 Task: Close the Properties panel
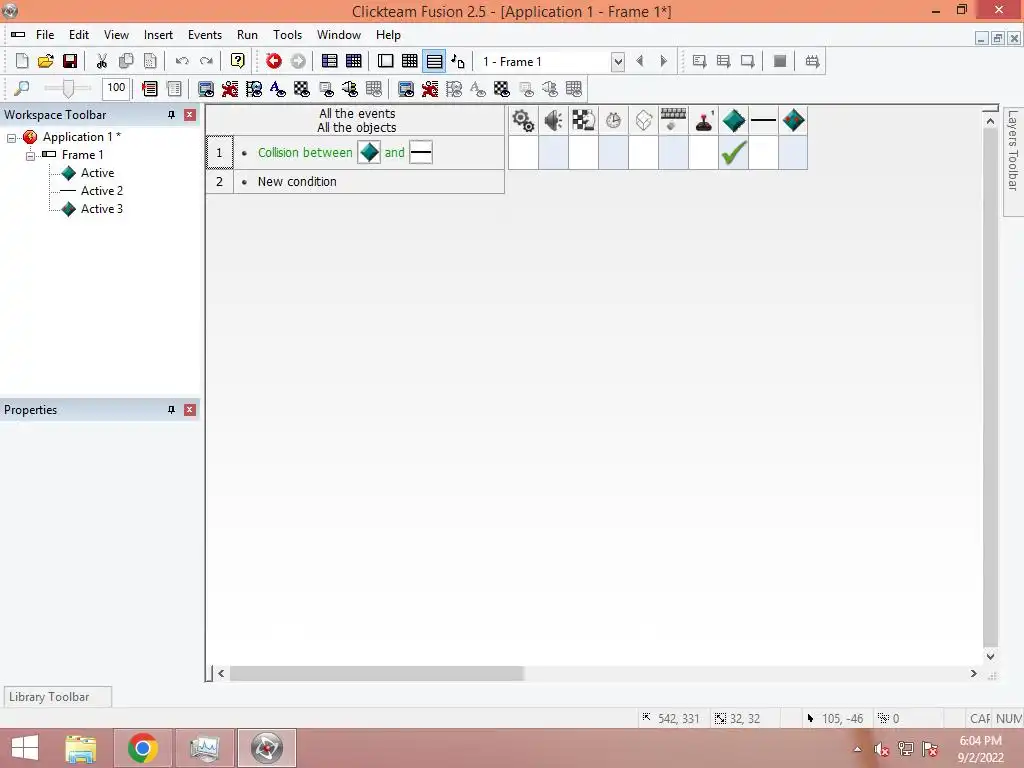click(x=190, y=410)
